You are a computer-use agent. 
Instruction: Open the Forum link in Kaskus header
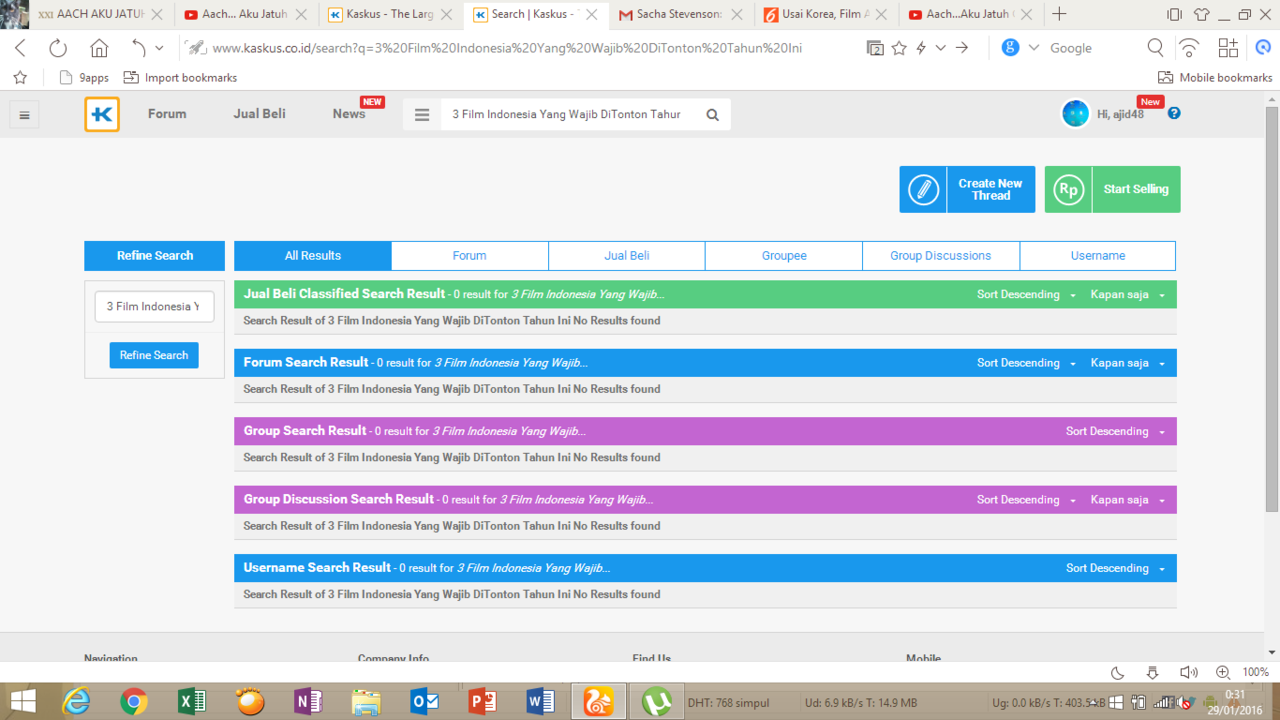(x=167, y=114)
